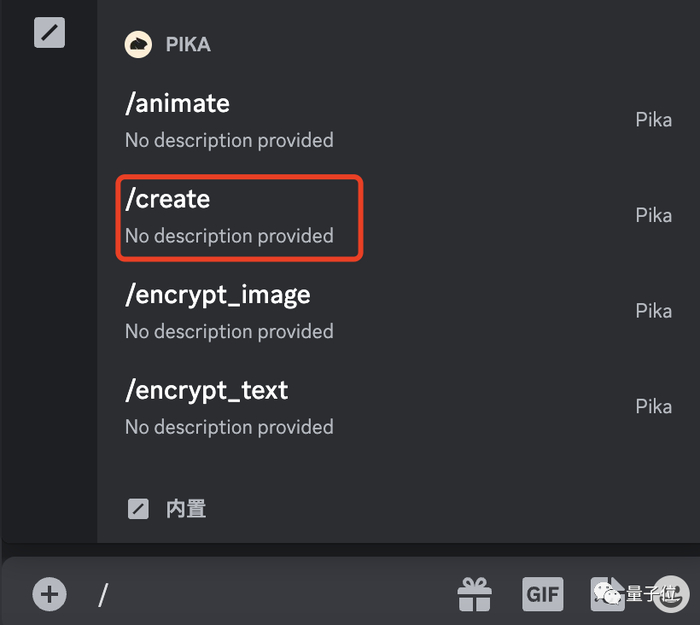This screenshot has width=700, height=625.
Task: Click the Pika label beside /encrypt_image
Action: pos(653,311)
